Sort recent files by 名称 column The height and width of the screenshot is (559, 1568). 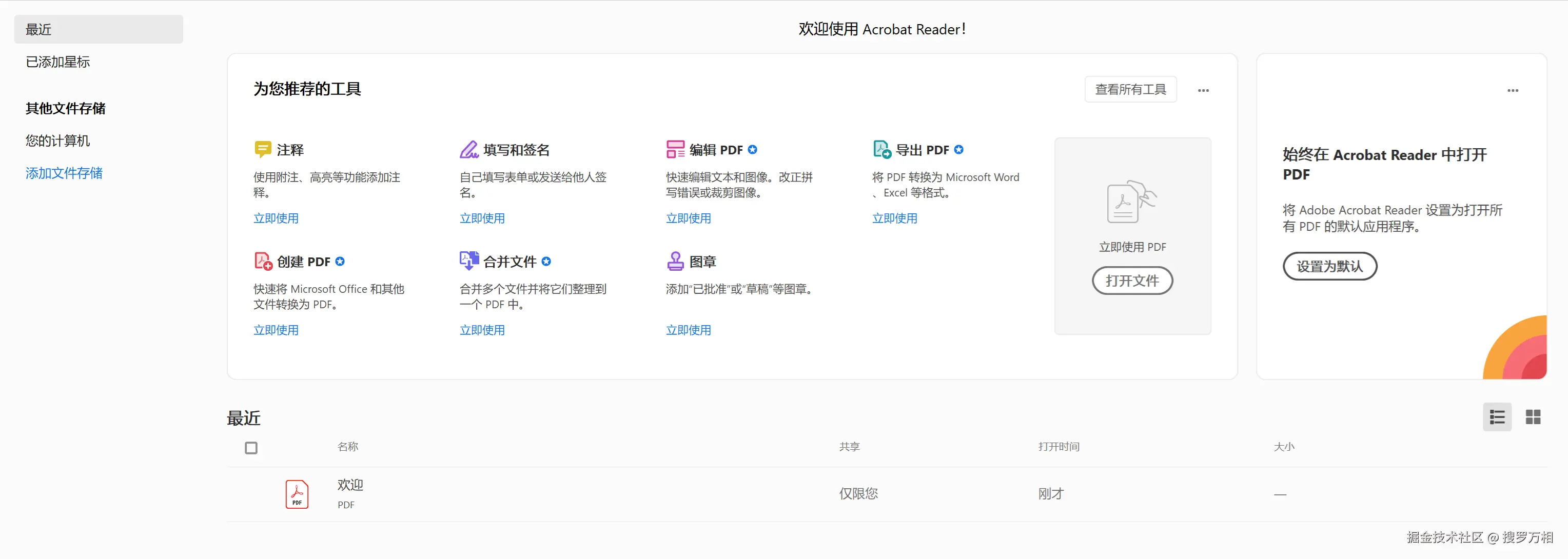[347, 447]
